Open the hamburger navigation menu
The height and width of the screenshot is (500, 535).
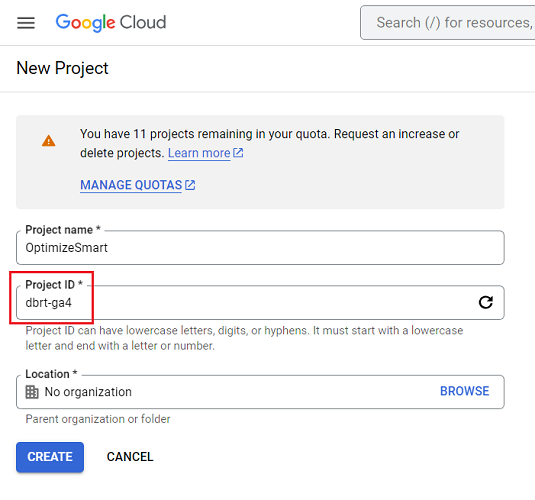point(26,23)
